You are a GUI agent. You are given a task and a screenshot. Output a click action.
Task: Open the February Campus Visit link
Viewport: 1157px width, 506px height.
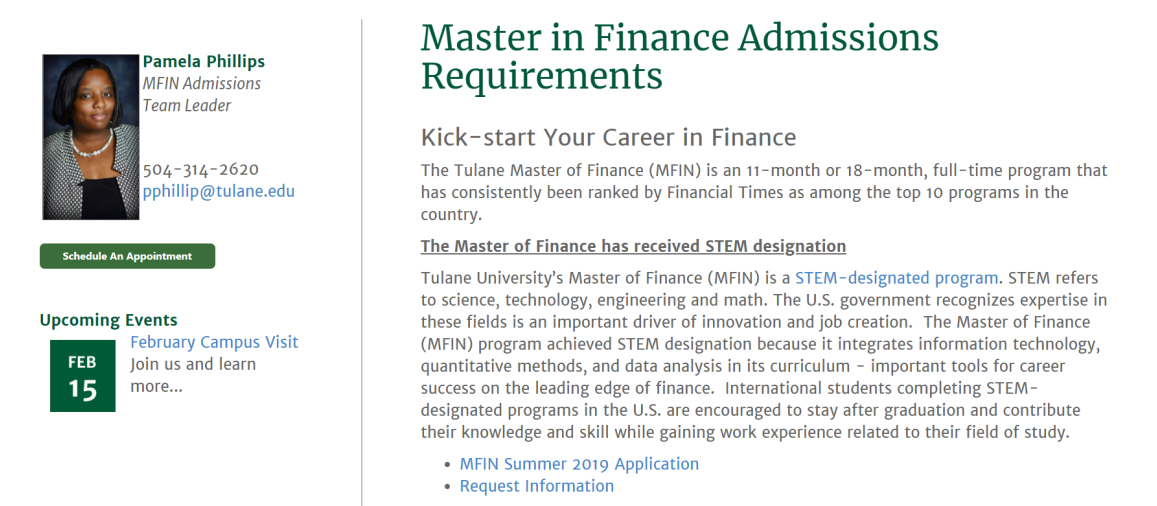(x=214, y=342)
